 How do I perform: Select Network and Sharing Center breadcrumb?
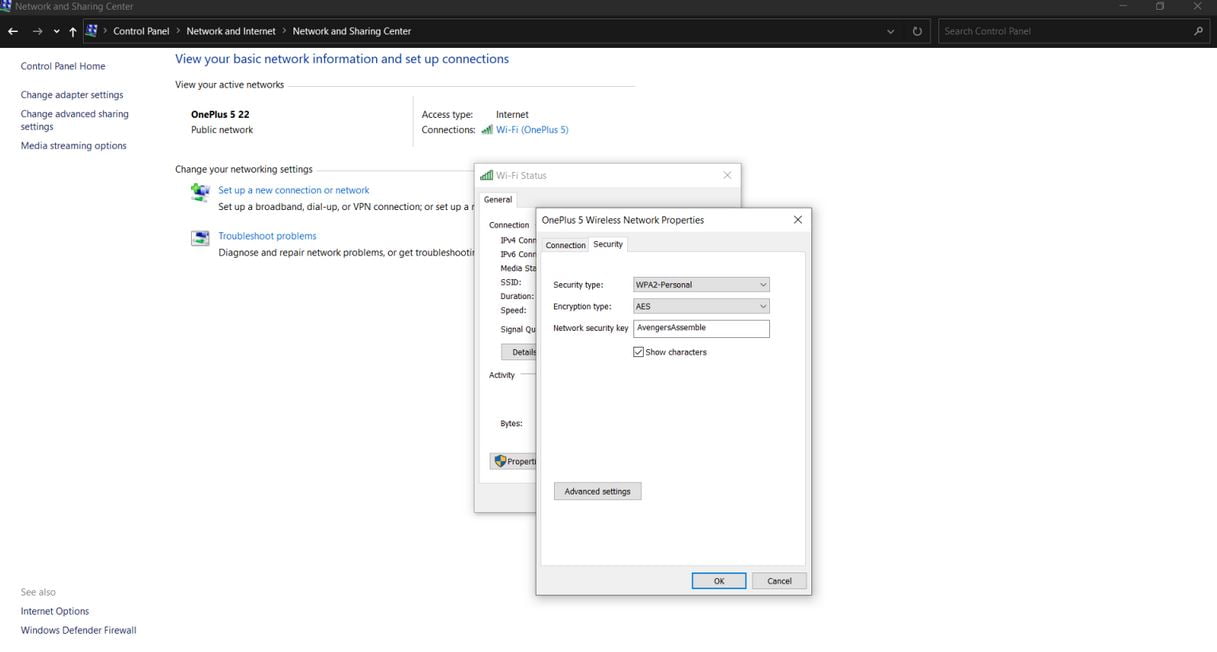click(351, 31)
